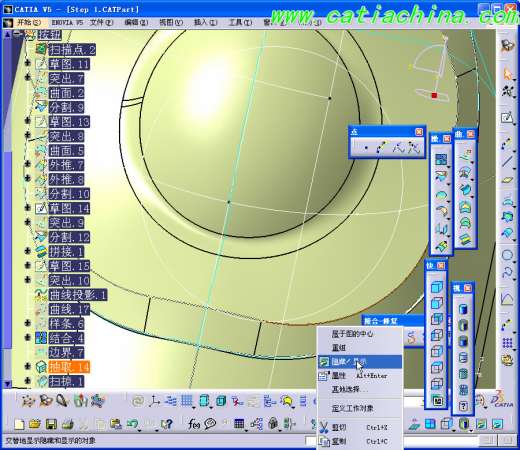Image resolution: width=520 pixels, height=450 pixels.
Task: Close the floating quick view toolbar
Action: [x=440, y=266]
